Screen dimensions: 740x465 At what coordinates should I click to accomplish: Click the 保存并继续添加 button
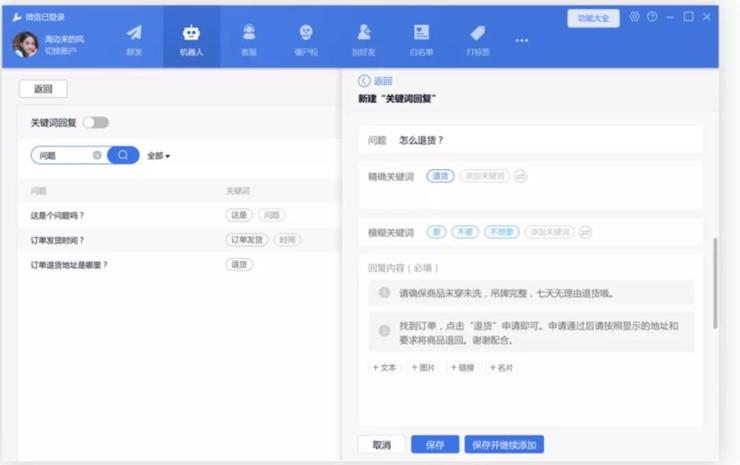point(504,445)
